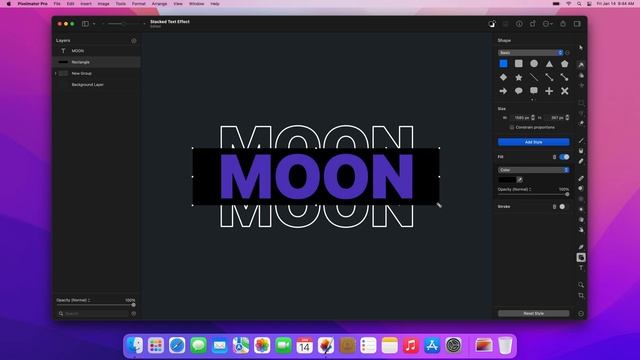The height and width of the screenshot is (360, 640).
Task: Pick the triangle shape
Action: pyautogui.click(x=549, y=64)
